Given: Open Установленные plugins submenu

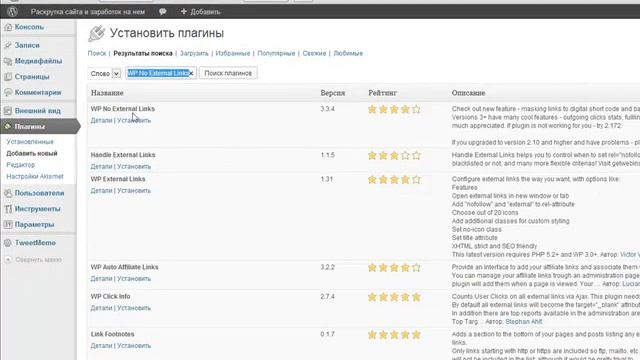Looking at the screenshot, I should pos(30,142).
